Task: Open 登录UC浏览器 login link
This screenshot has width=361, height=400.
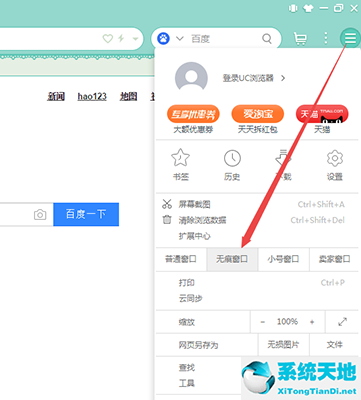Action: point(248,78)
